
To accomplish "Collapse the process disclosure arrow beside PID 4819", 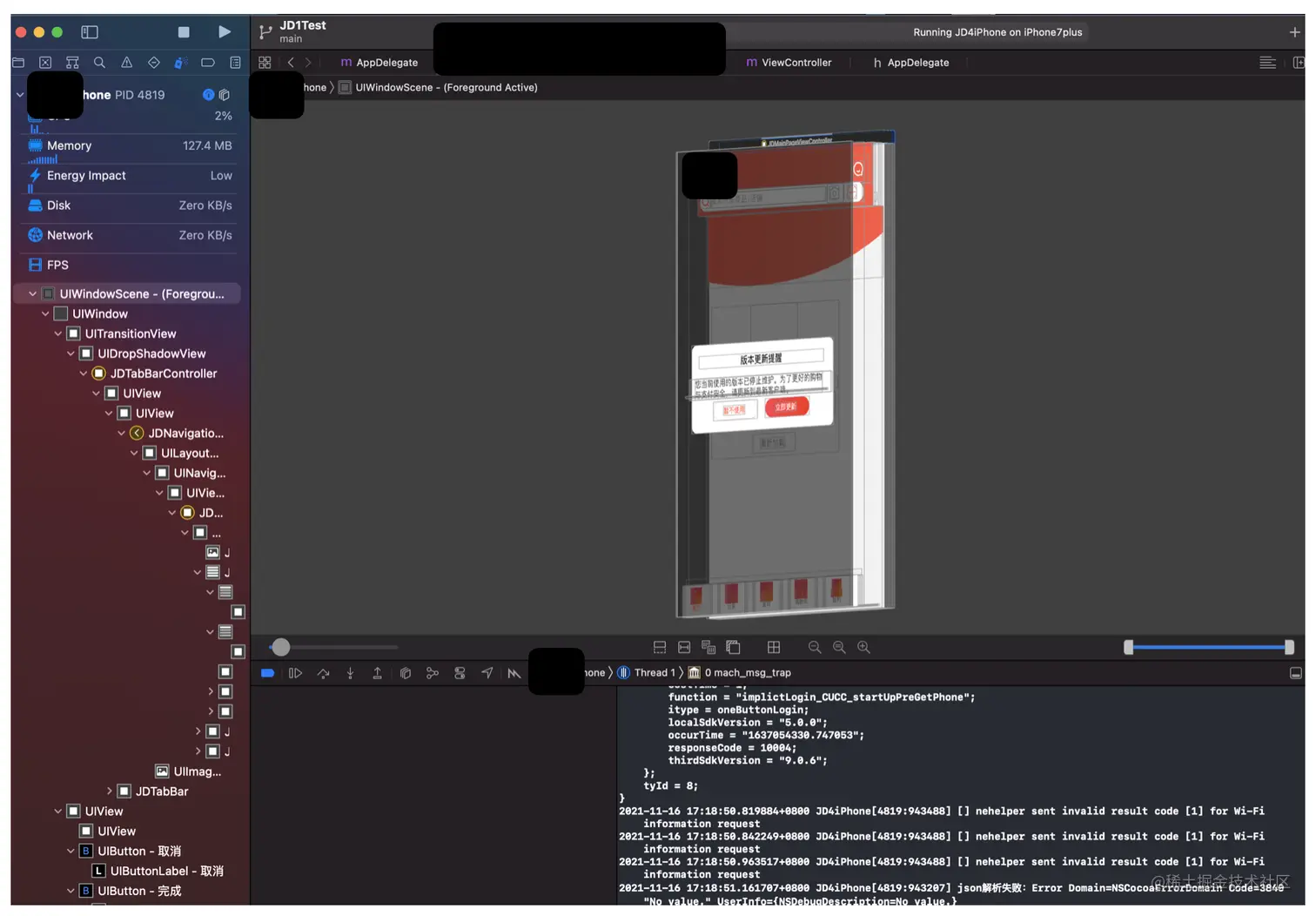I will point(20,95).
